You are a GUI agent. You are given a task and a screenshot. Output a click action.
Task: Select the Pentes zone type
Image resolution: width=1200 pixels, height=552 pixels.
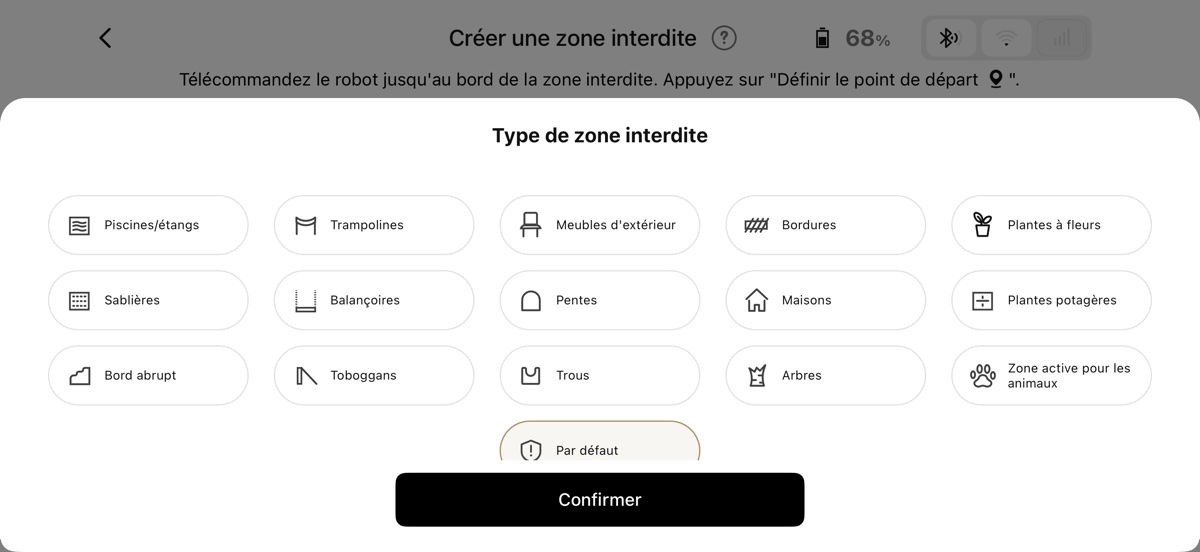(x=600, y=300)
